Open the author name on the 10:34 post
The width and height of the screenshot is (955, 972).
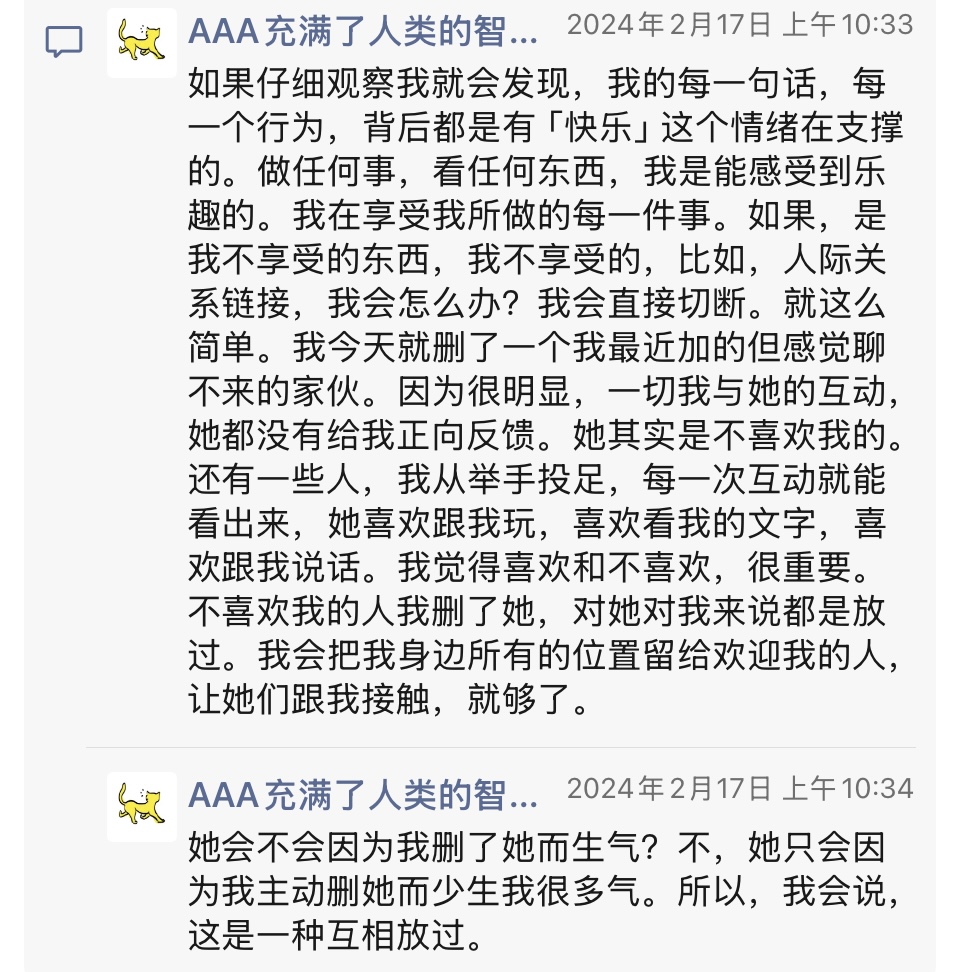362,795
